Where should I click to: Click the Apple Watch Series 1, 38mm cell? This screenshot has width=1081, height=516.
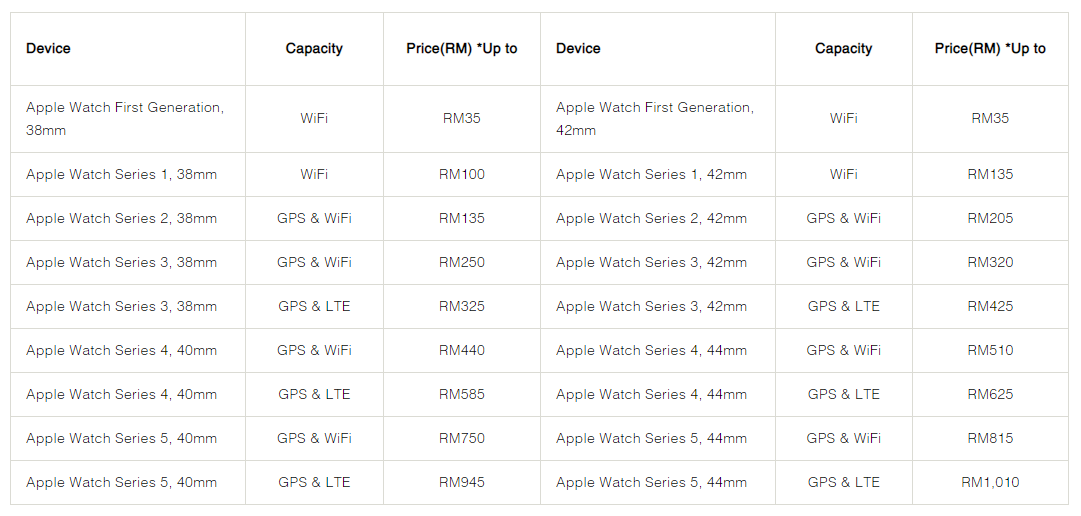[x=121, y=174]
